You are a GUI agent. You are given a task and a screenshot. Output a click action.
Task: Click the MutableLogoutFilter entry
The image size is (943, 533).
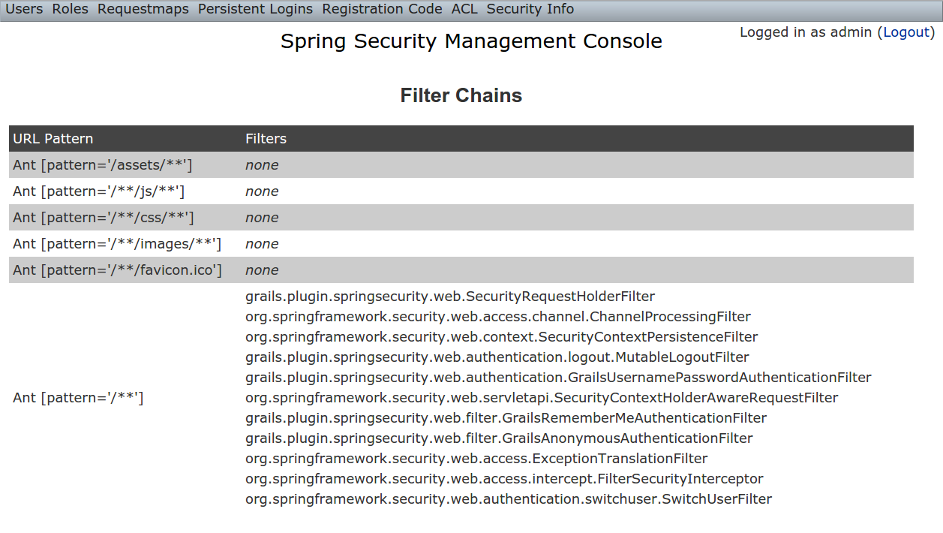tap(497, 357)
